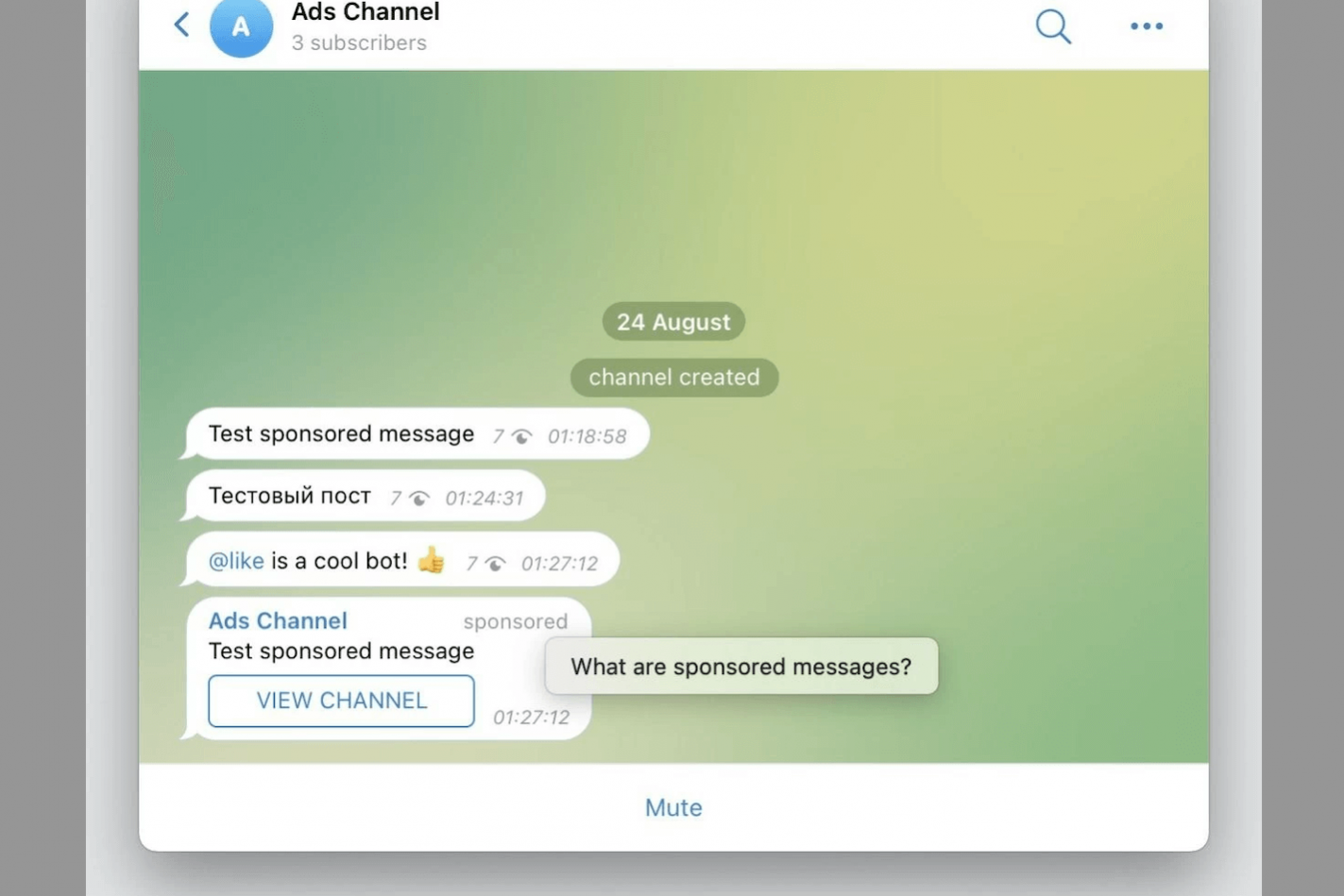Go back using the left chevron arrow
The height and width of the screenshot is (896, 1344).
coord(181,25)
